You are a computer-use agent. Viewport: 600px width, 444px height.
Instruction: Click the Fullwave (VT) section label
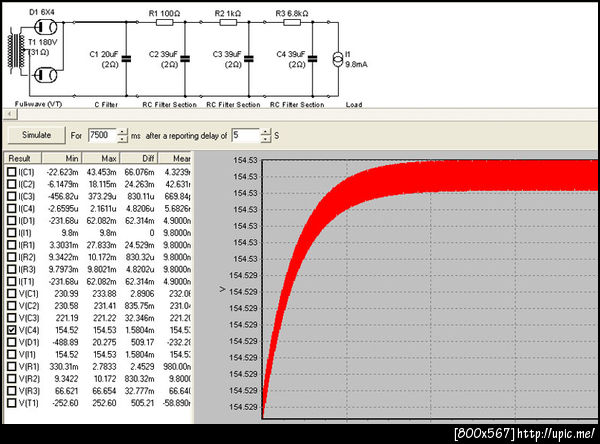point(38,104)
